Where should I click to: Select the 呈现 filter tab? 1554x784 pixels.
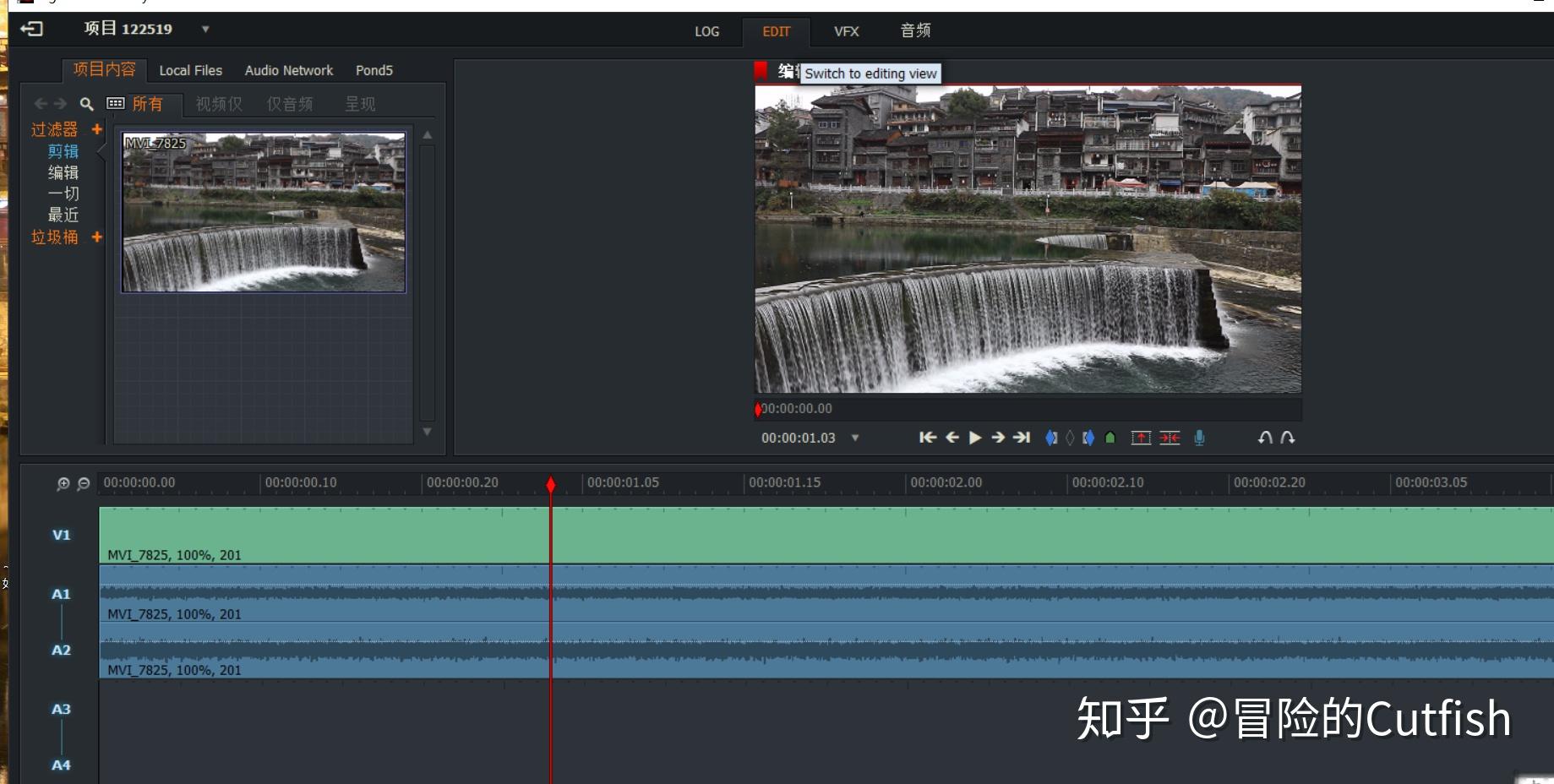pos(360,104)
